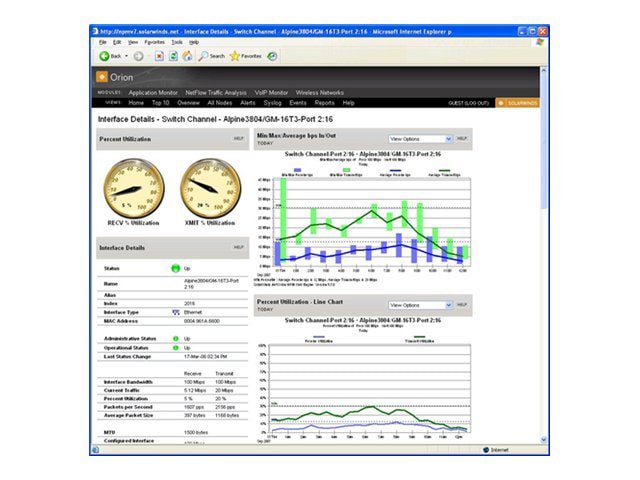Go to the Home view
This screenshot has width=640, height=480.
point(136,103)
